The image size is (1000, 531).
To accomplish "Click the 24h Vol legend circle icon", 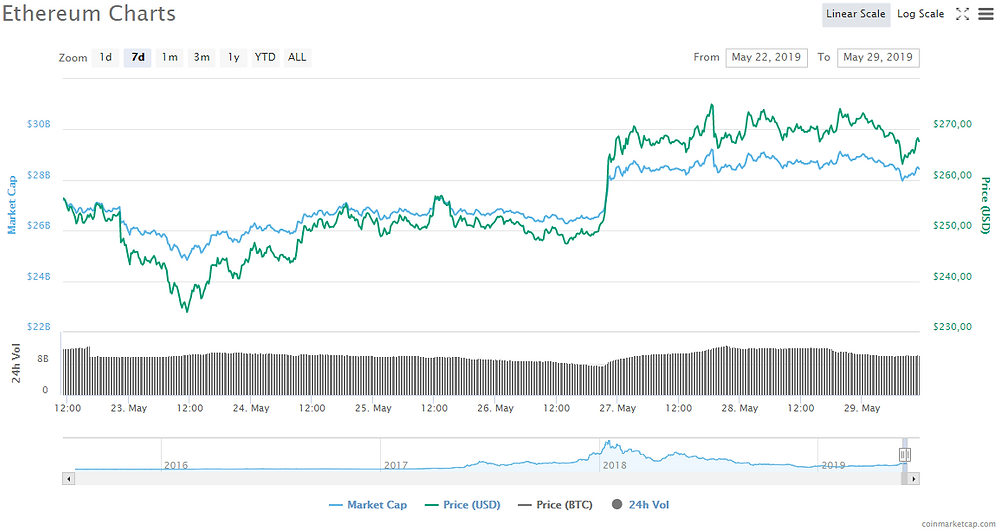I will [617, 504].
